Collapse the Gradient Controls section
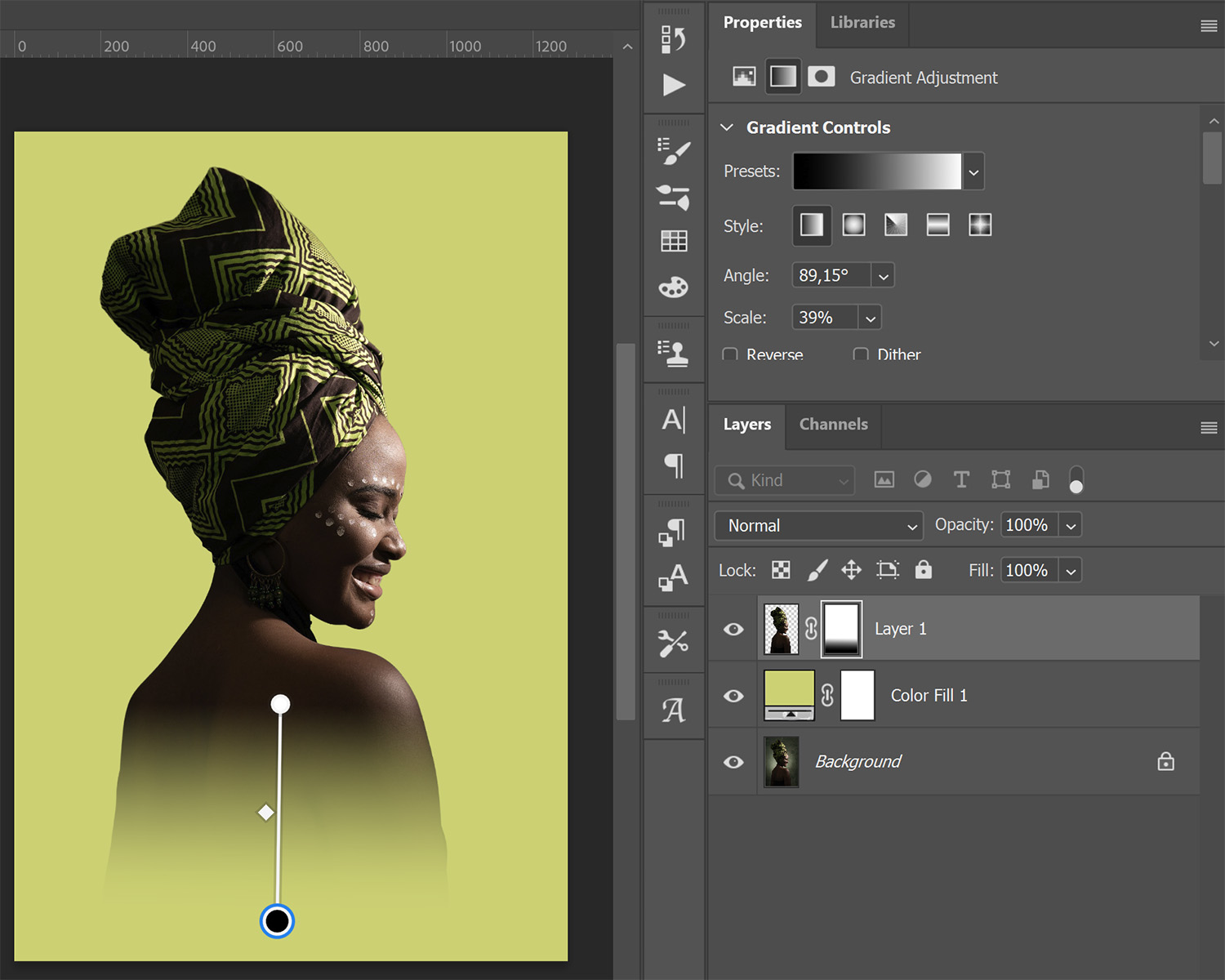 point(727,127)
